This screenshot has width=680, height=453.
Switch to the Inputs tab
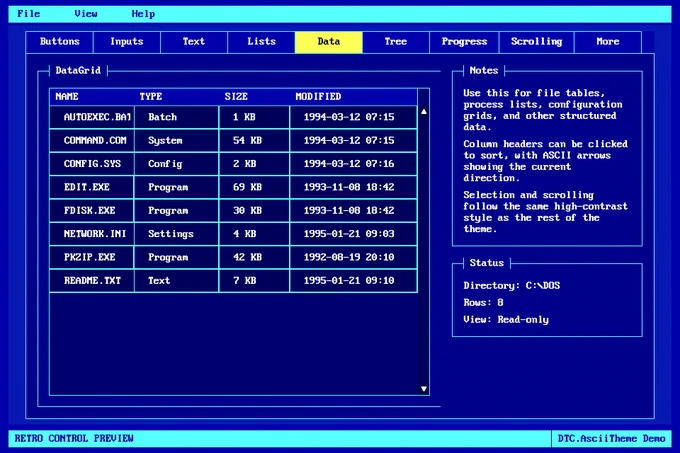[127, 42]
